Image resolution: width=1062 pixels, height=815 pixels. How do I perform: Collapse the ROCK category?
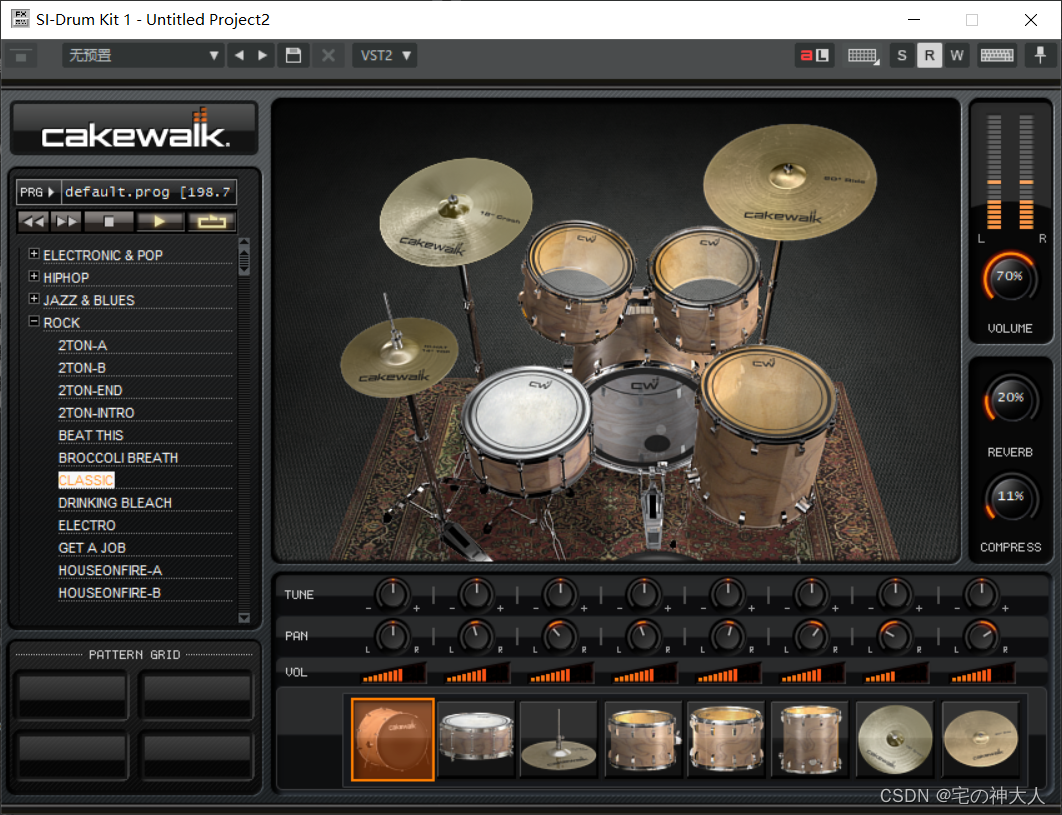click(x=34, y=320)
